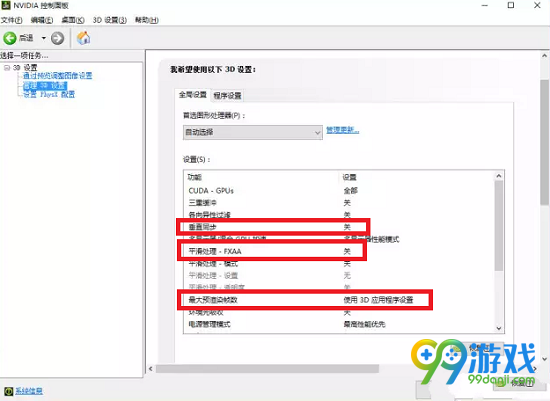Click the settings list scroll down arrow

click(x=499, y=328)
